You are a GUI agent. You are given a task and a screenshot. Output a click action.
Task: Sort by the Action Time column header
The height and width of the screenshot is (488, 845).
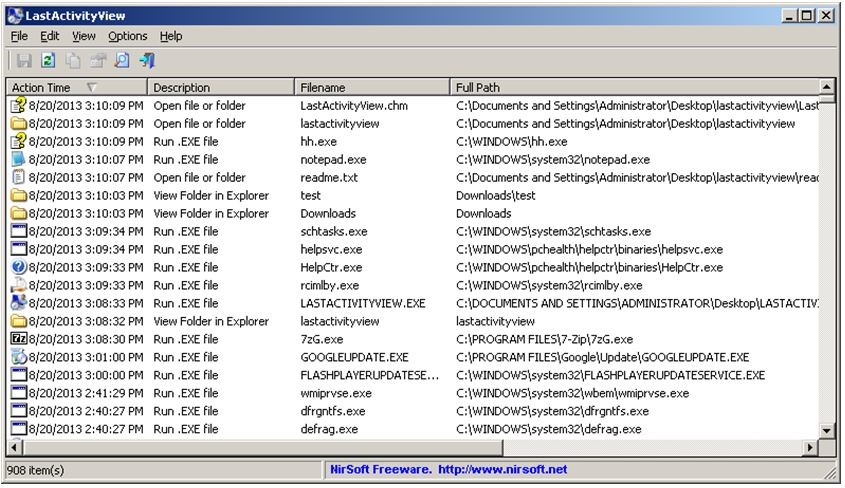(77, 87)
